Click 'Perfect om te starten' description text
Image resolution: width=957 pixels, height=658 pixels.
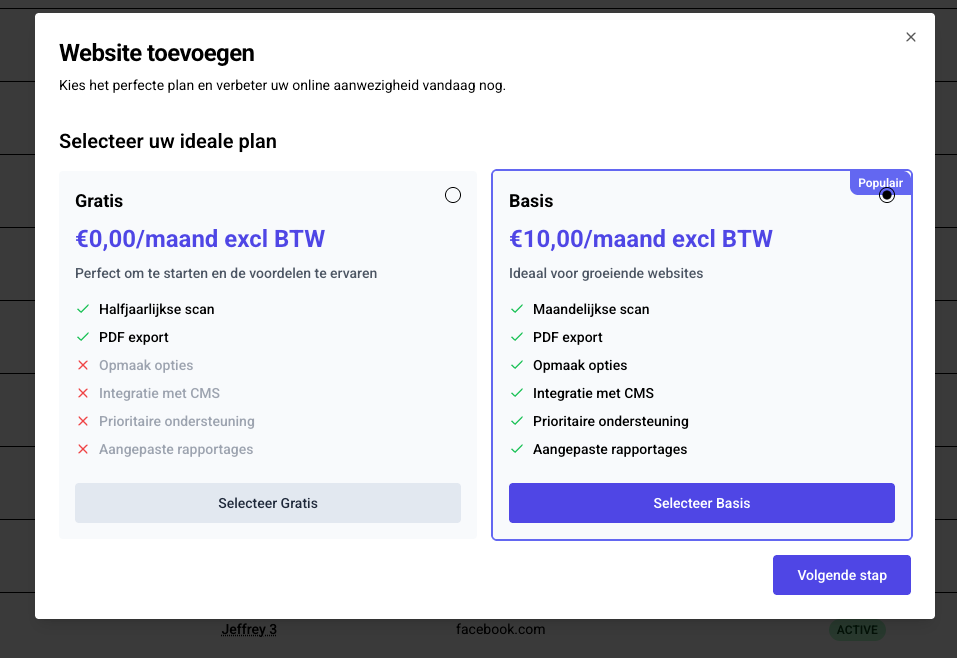coord(226,273)
